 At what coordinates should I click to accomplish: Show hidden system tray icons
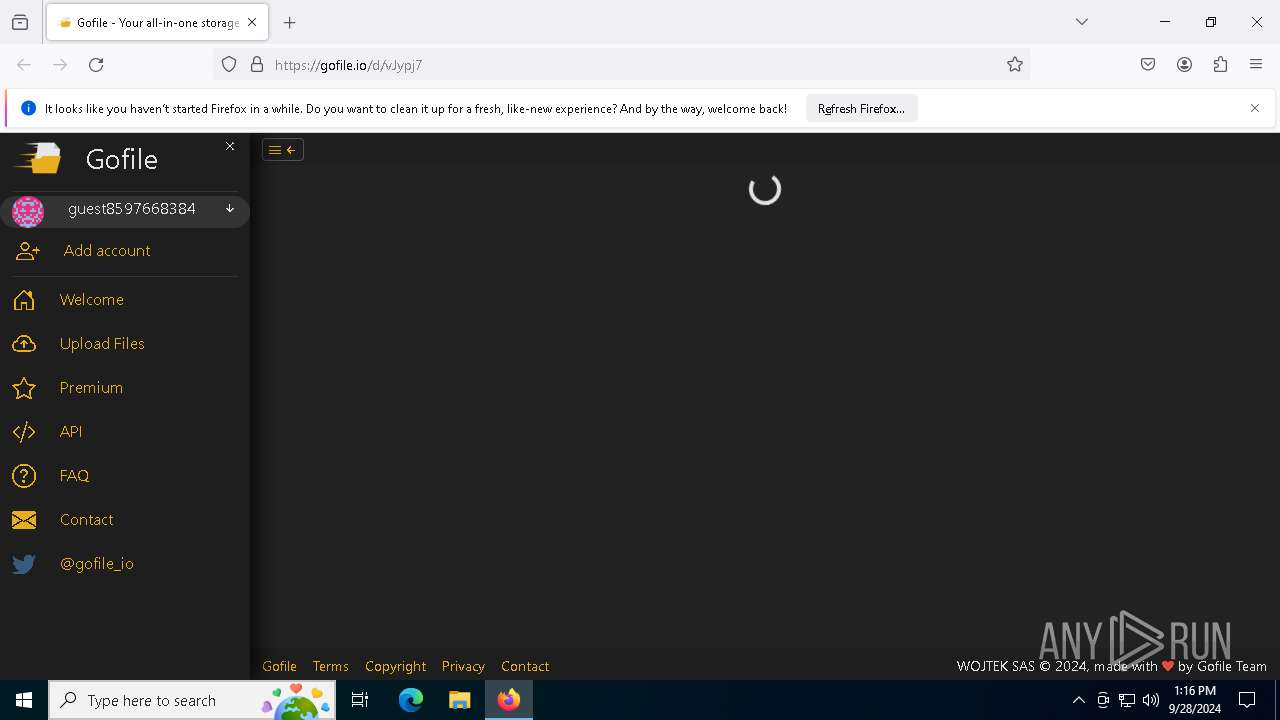coord(1078,700)
